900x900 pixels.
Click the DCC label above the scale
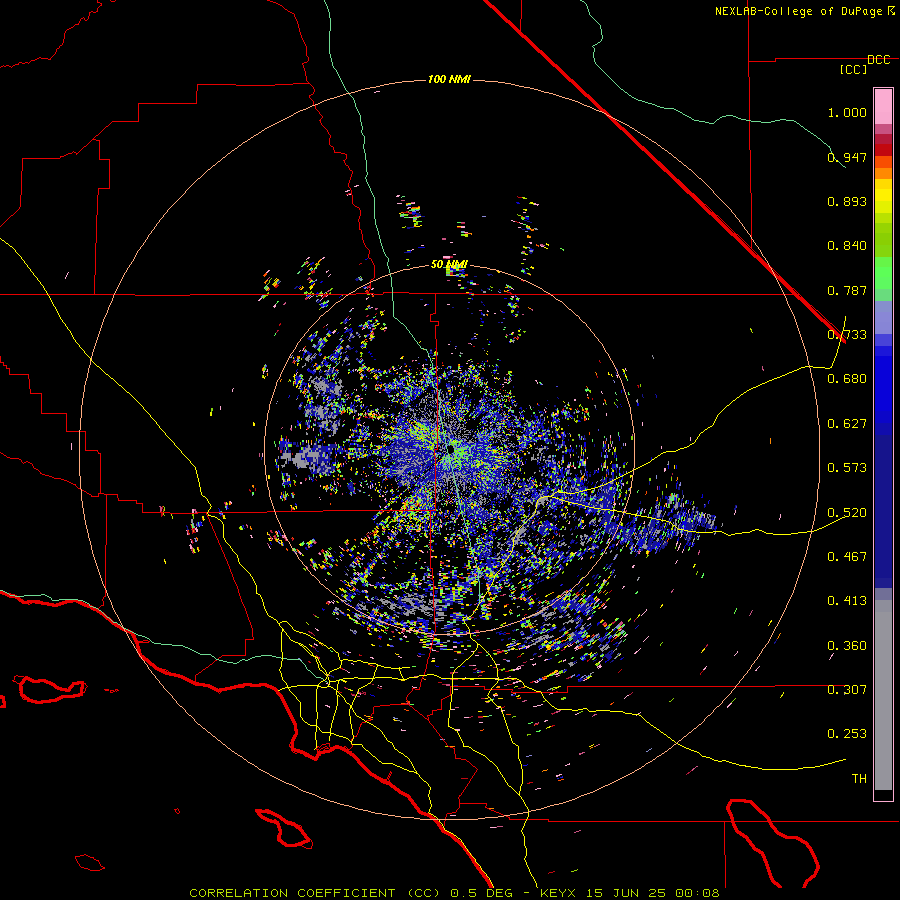[878, 60]
